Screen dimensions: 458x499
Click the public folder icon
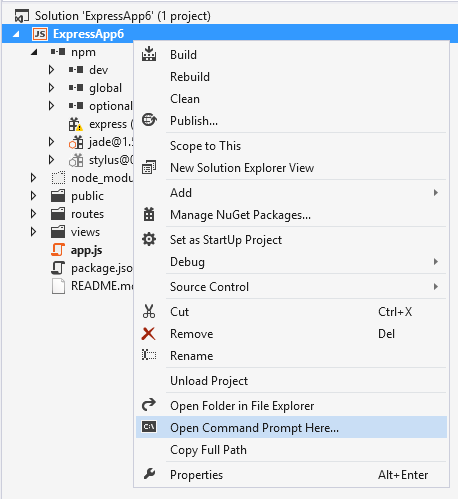tap(58, 196)
